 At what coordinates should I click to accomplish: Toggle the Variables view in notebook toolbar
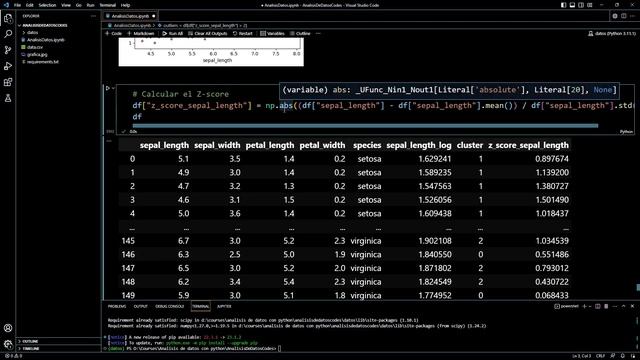(x=272, y=33)
